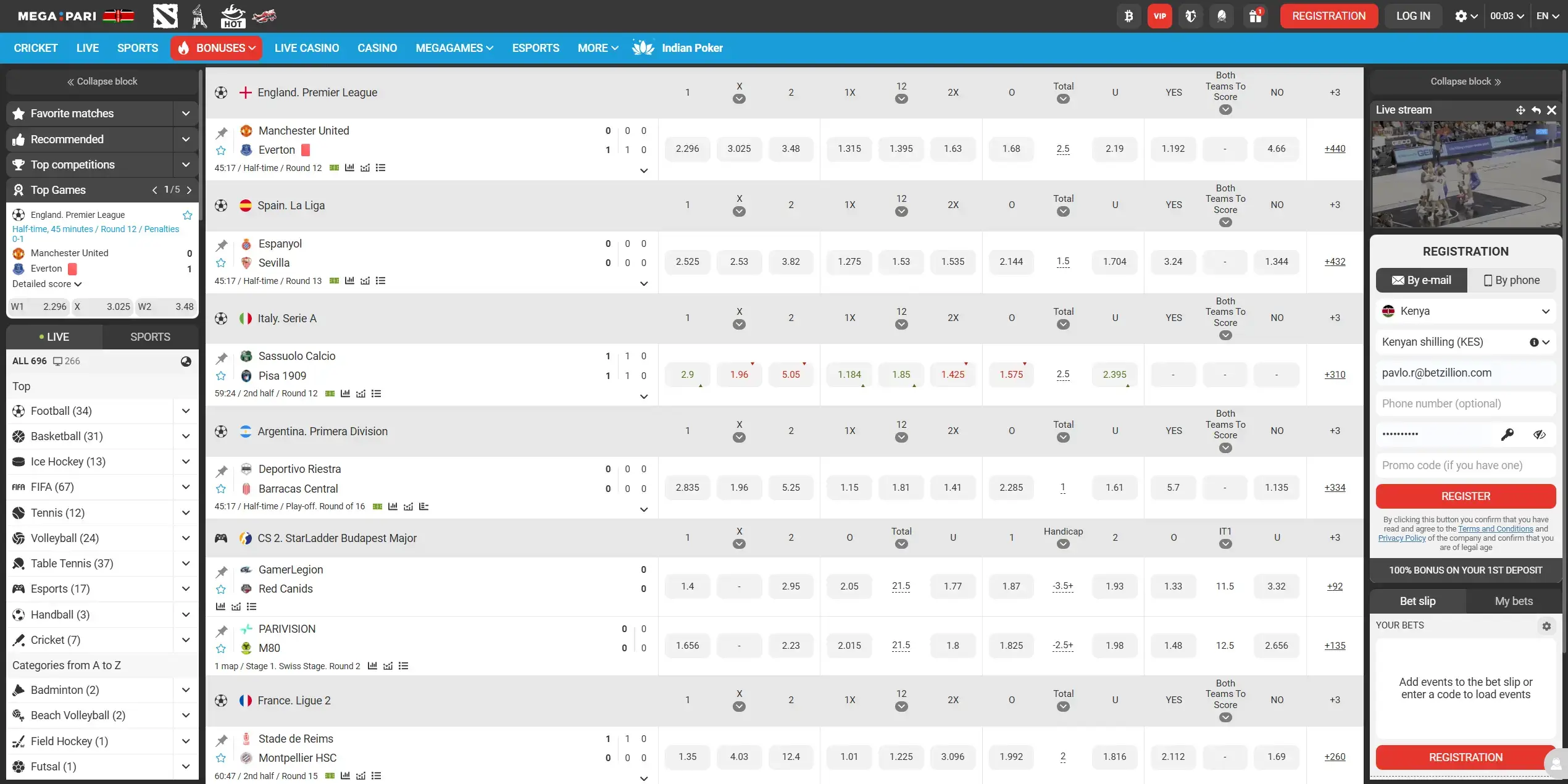Screen dimensions: 1568x784
Task: Open the Terms and Conditions link
Action: coord(1495,529)
